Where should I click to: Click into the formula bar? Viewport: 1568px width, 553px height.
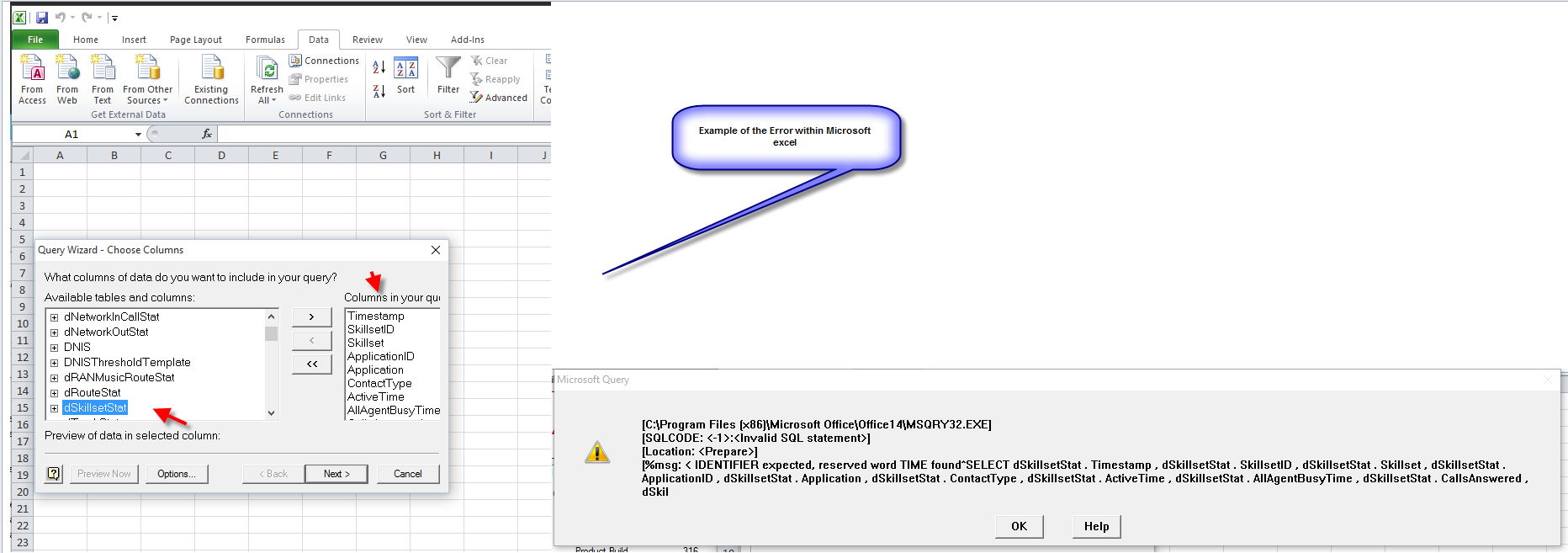tap(384, 134)
